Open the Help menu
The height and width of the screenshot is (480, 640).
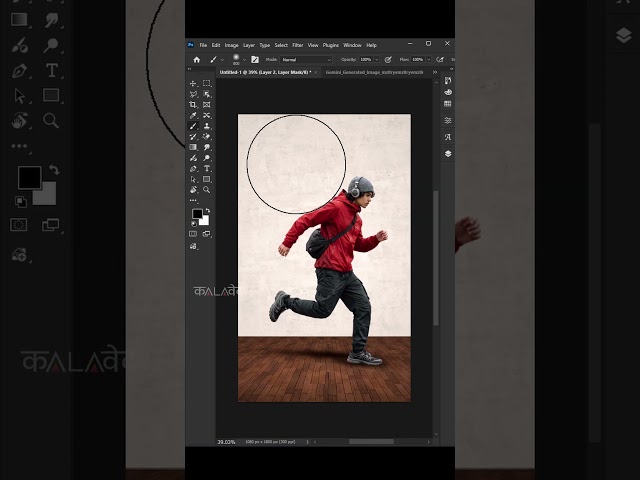coord(371,45)
